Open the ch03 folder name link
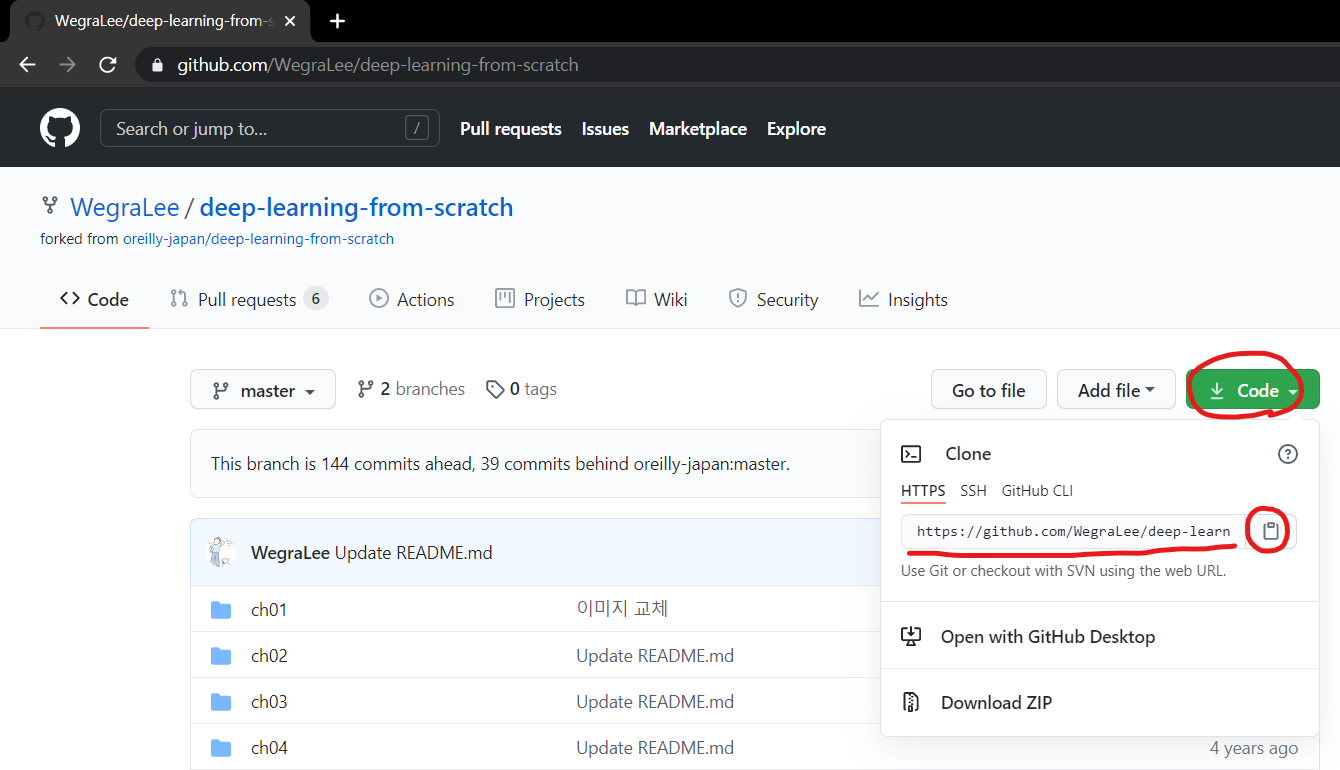This screenshot has width=1340, height=770. (269, 702)
